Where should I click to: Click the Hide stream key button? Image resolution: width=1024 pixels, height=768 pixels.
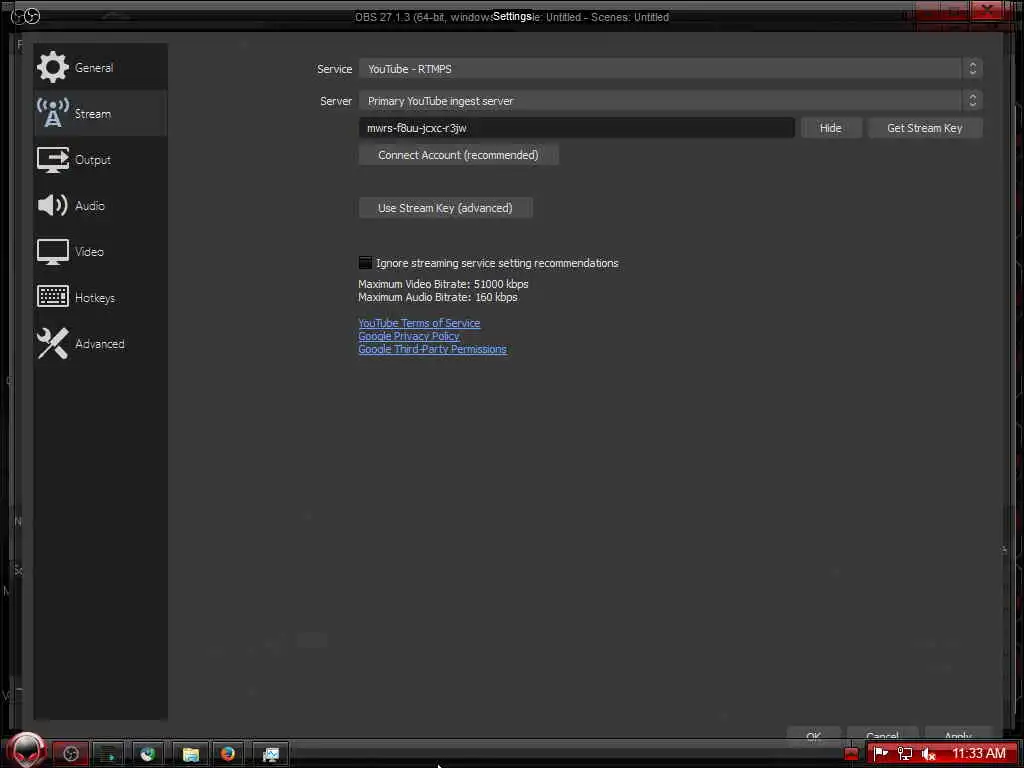point(831,128)
